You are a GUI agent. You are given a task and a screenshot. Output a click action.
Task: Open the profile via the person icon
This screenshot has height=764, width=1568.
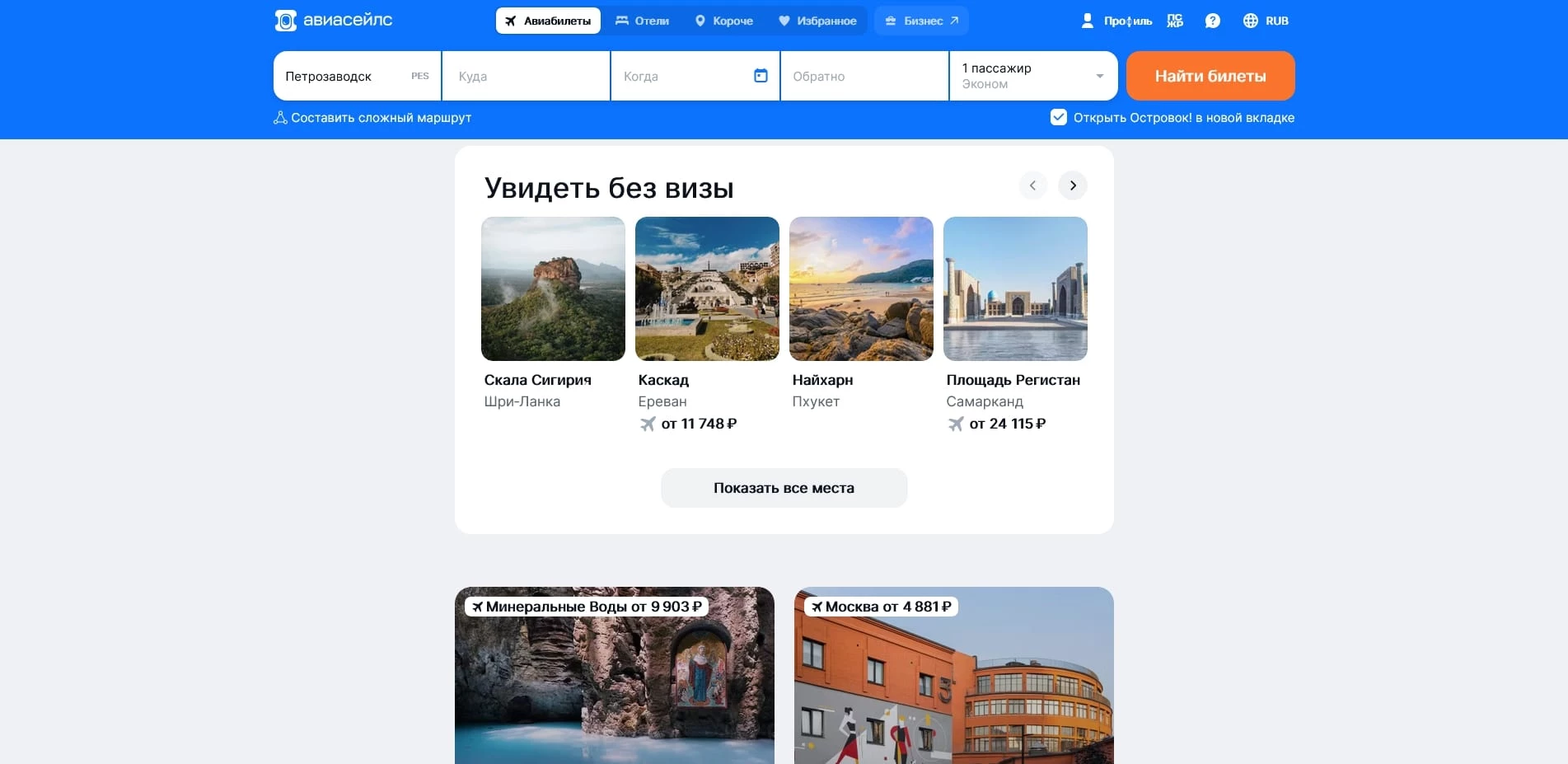click(x=1087, y=20)
